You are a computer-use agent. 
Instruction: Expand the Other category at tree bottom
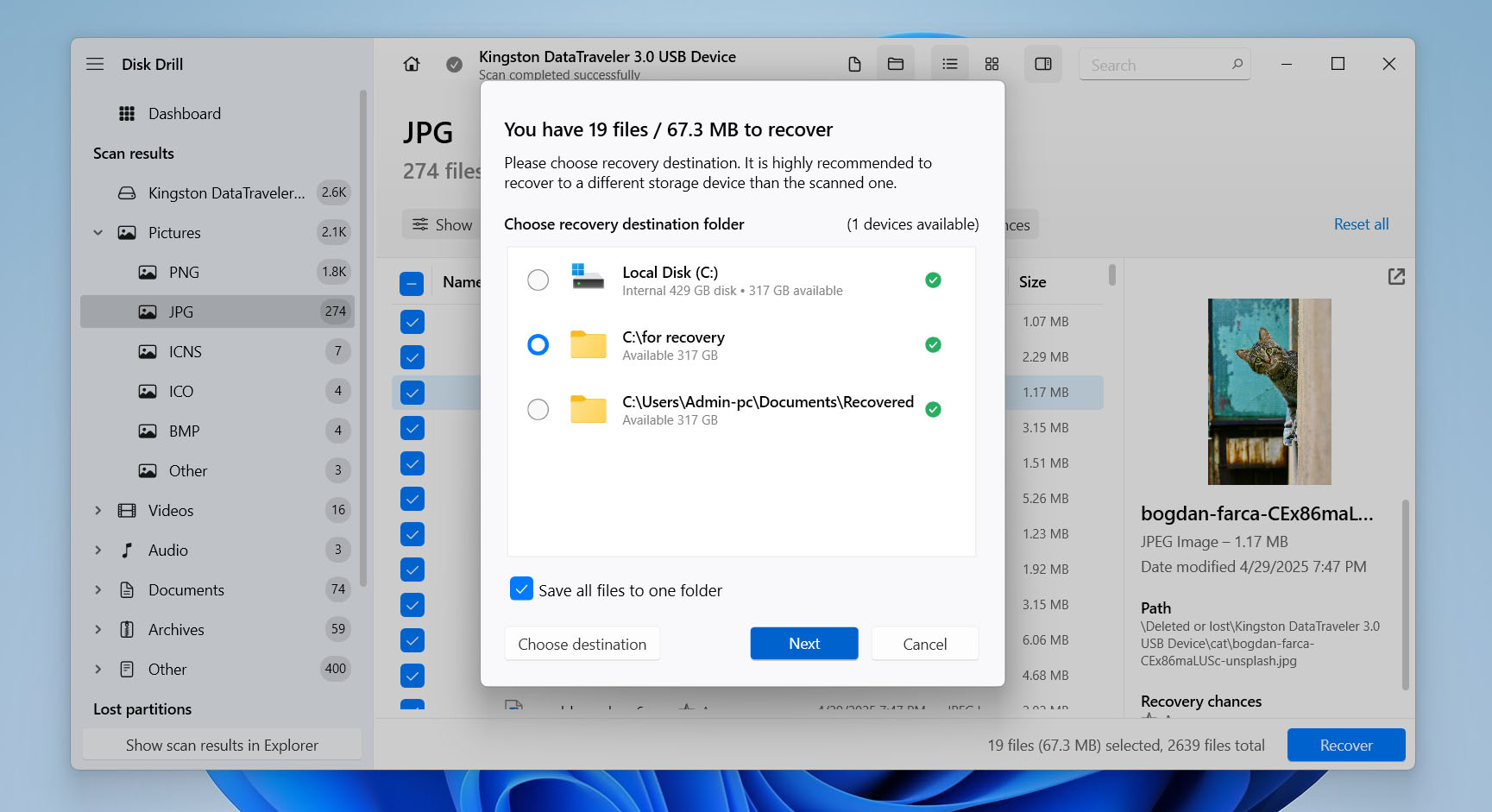tap(98, 670)
